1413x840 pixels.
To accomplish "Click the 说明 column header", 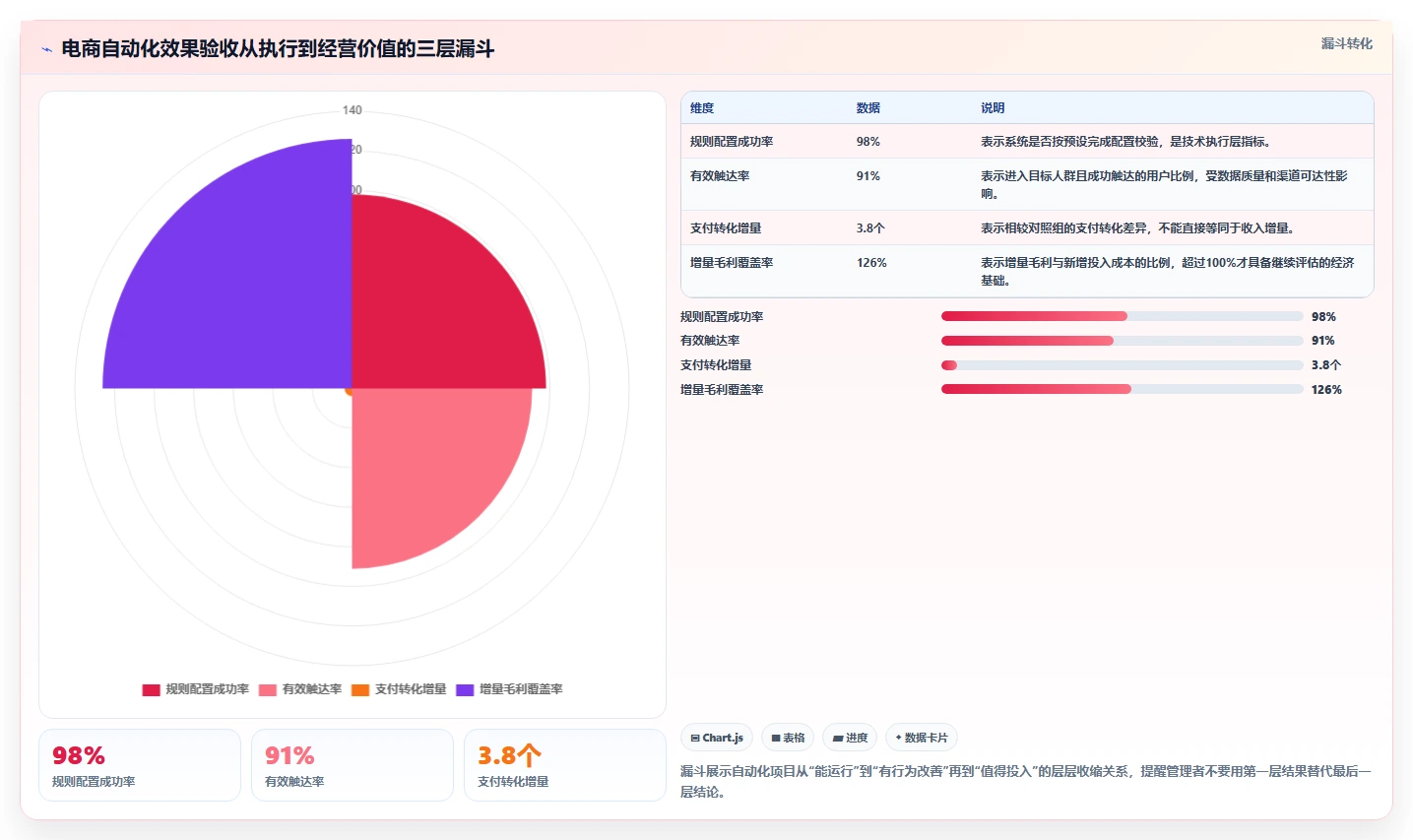I will pos(993,108).
